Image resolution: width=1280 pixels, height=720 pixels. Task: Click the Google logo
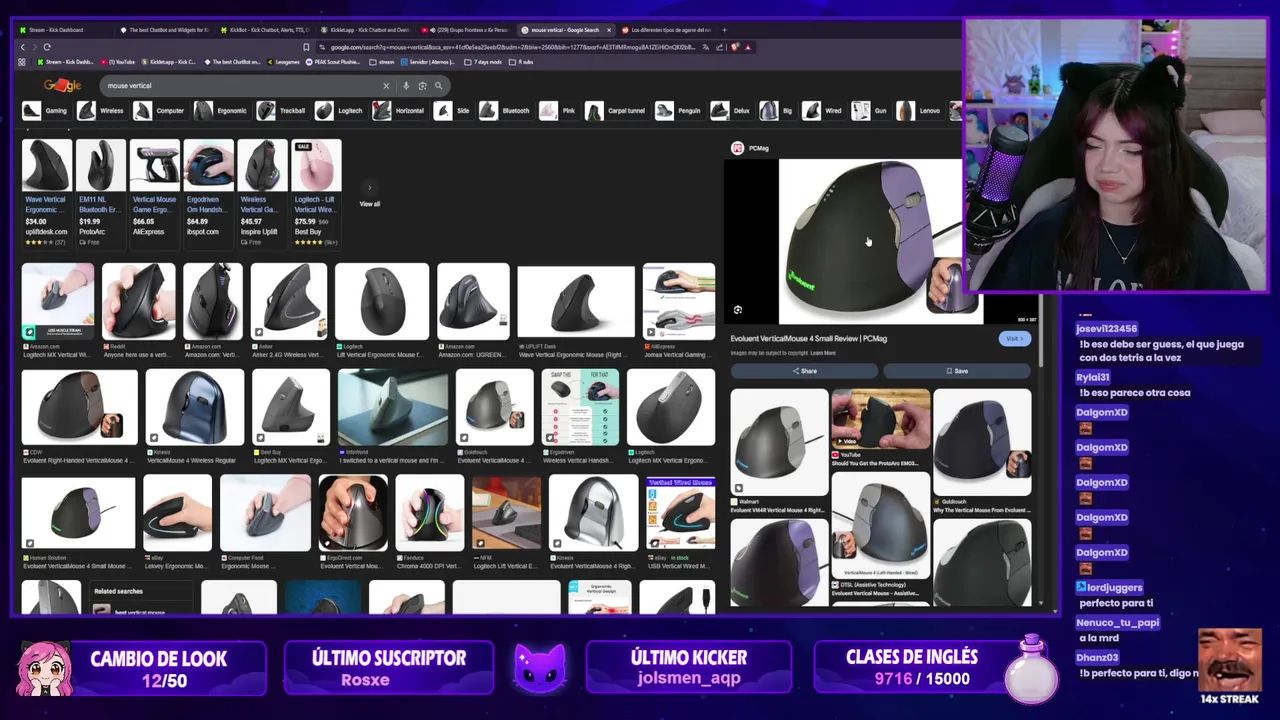coord(62,86)
